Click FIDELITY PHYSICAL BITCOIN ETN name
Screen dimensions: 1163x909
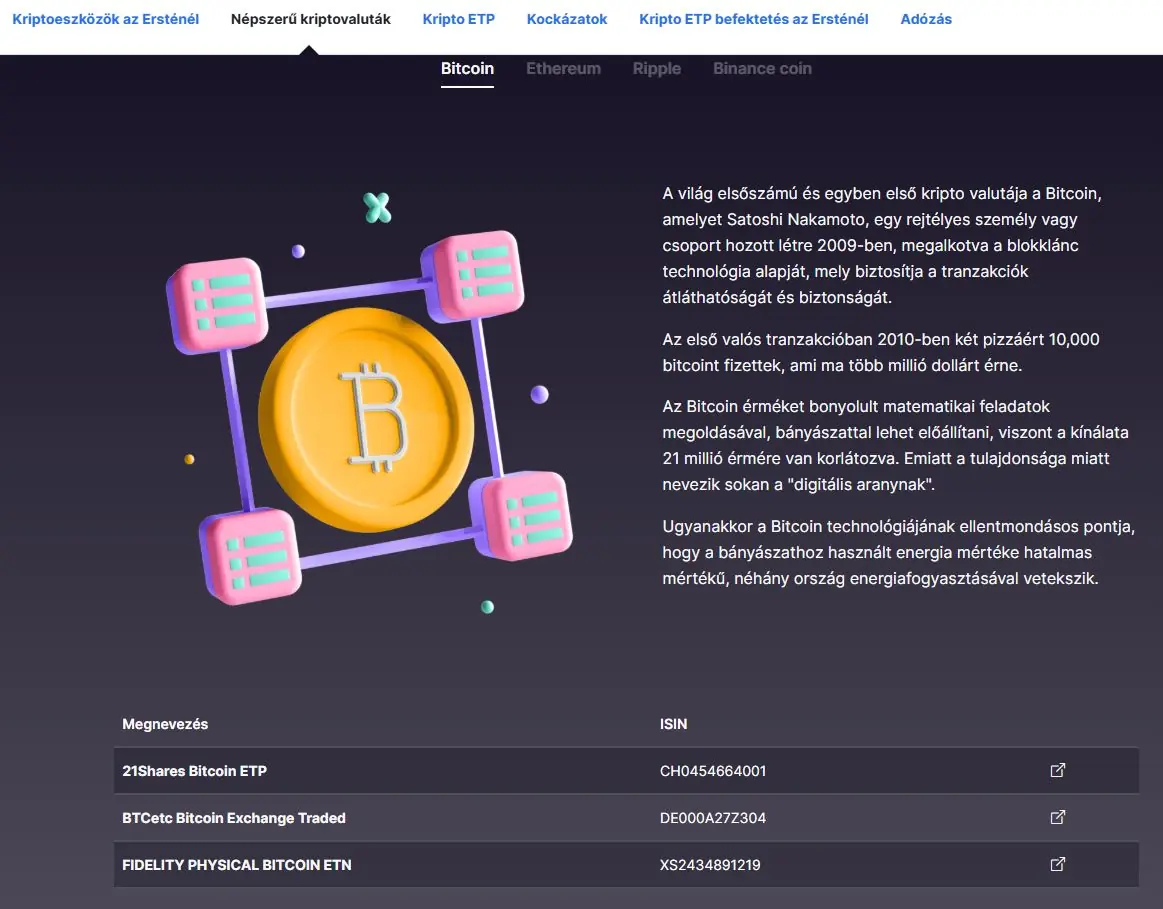pyautogui.click(x=237, y=865)
